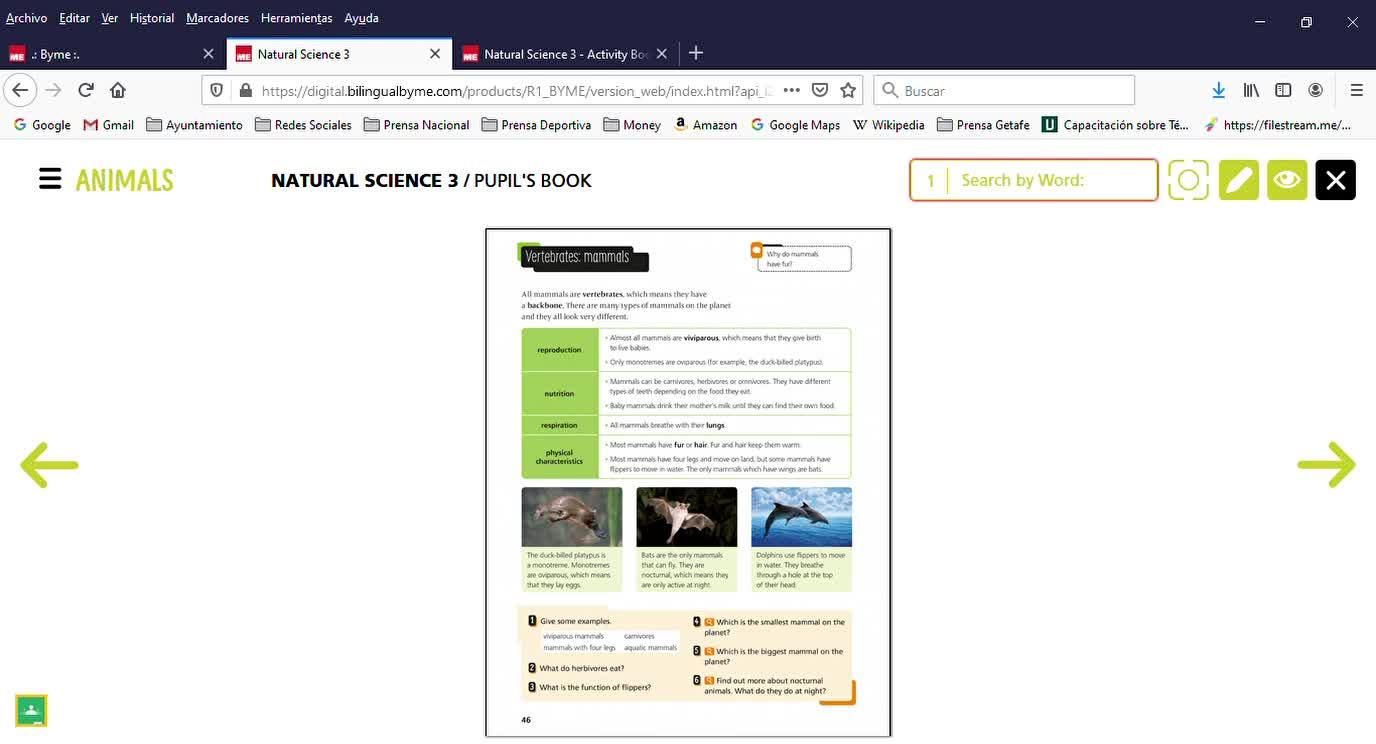Go to previous page with left arrow
The image size is (1376, 744).
click(49, 464)
